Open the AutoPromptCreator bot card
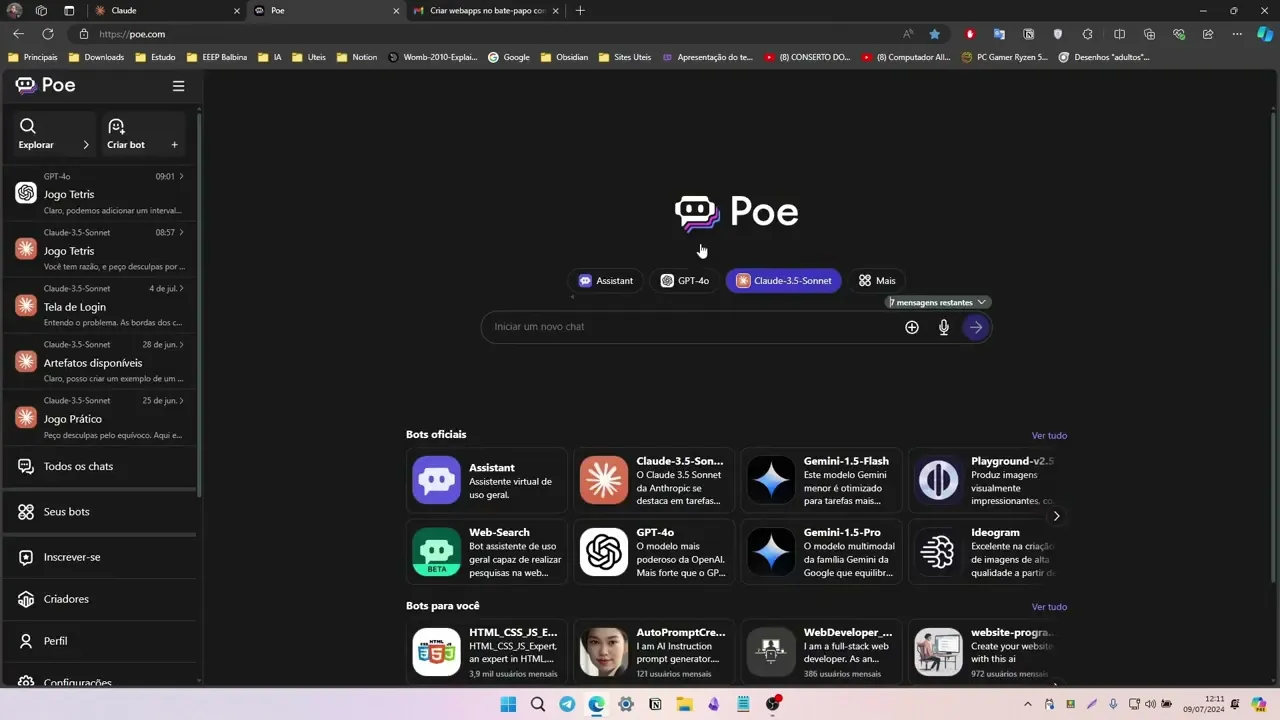 coord(654,652)
